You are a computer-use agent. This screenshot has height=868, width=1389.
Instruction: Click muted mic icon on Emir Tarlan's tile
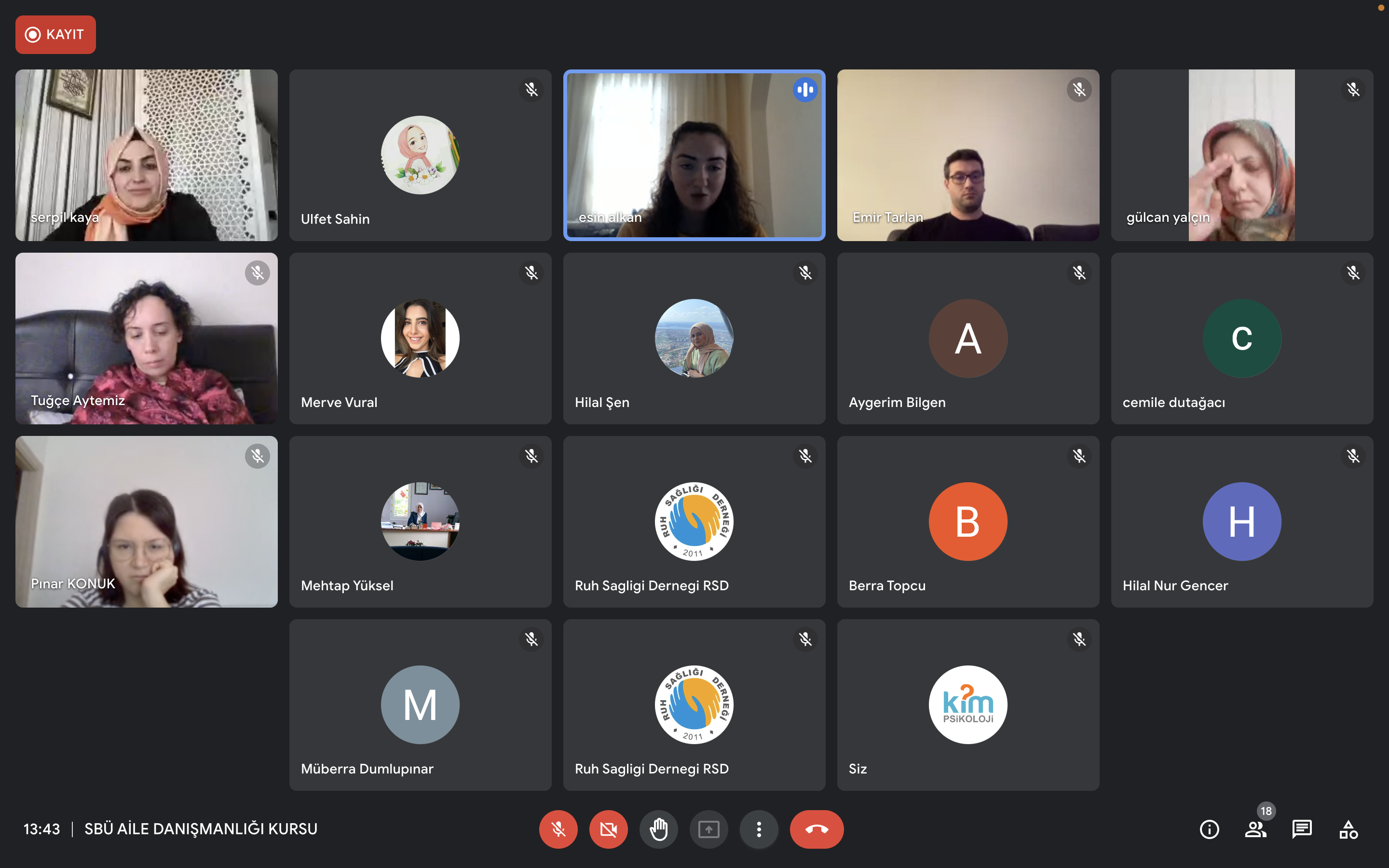[1079, 90]
